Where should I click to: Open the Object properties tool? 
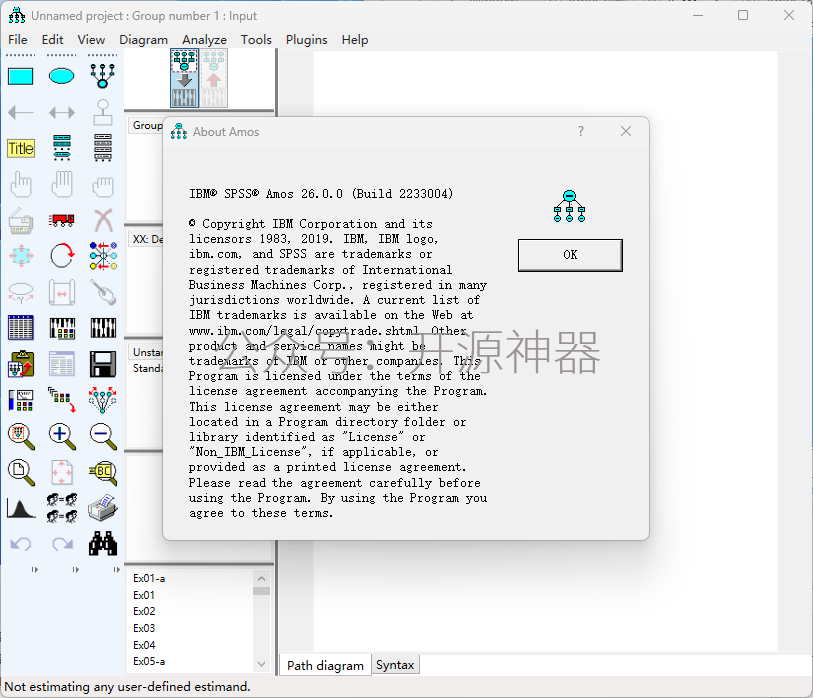point(21,400)
